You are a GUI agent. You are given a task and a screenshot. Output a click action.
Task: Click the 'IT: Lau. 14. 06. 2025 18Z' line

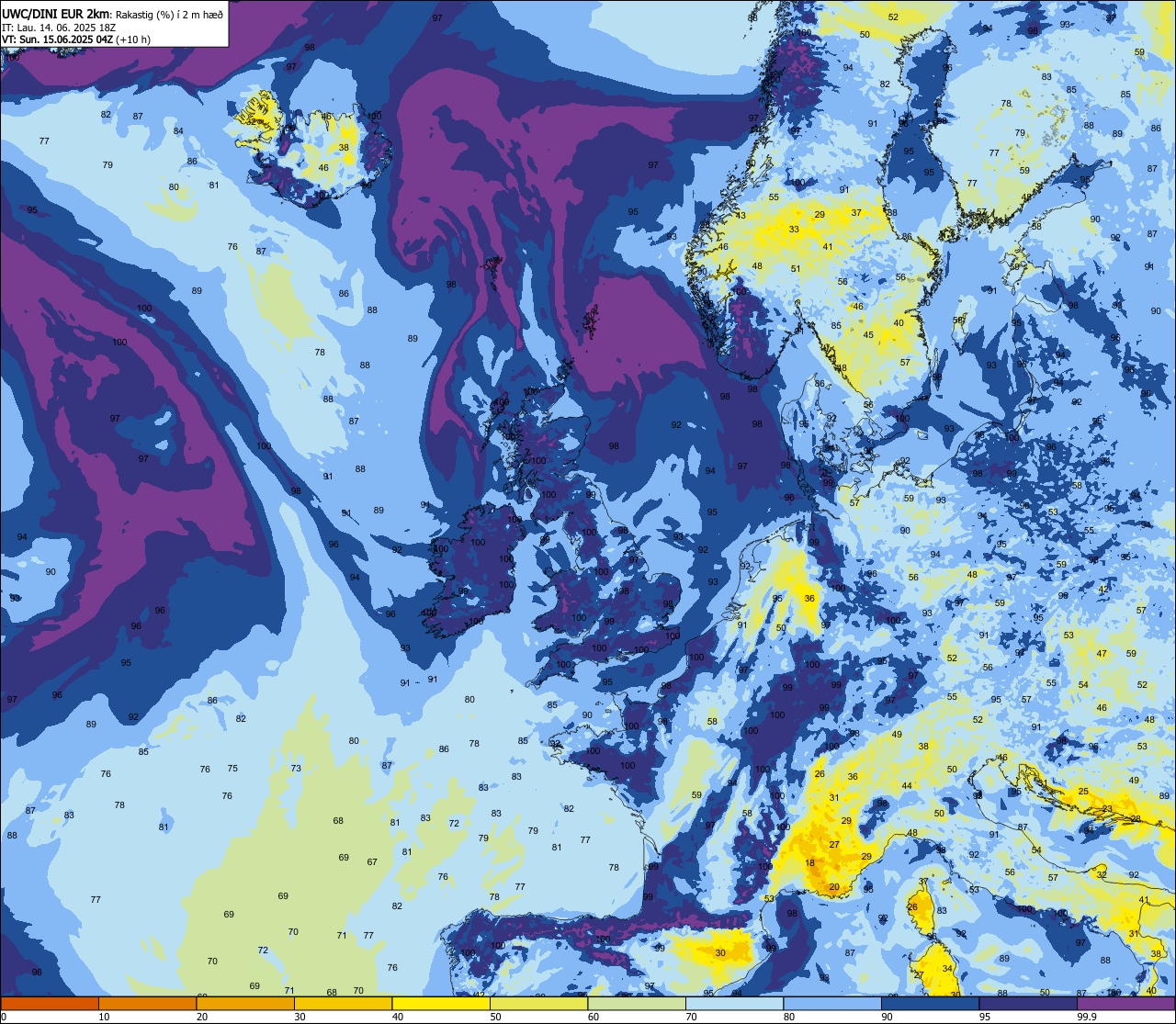click(57, 27)
